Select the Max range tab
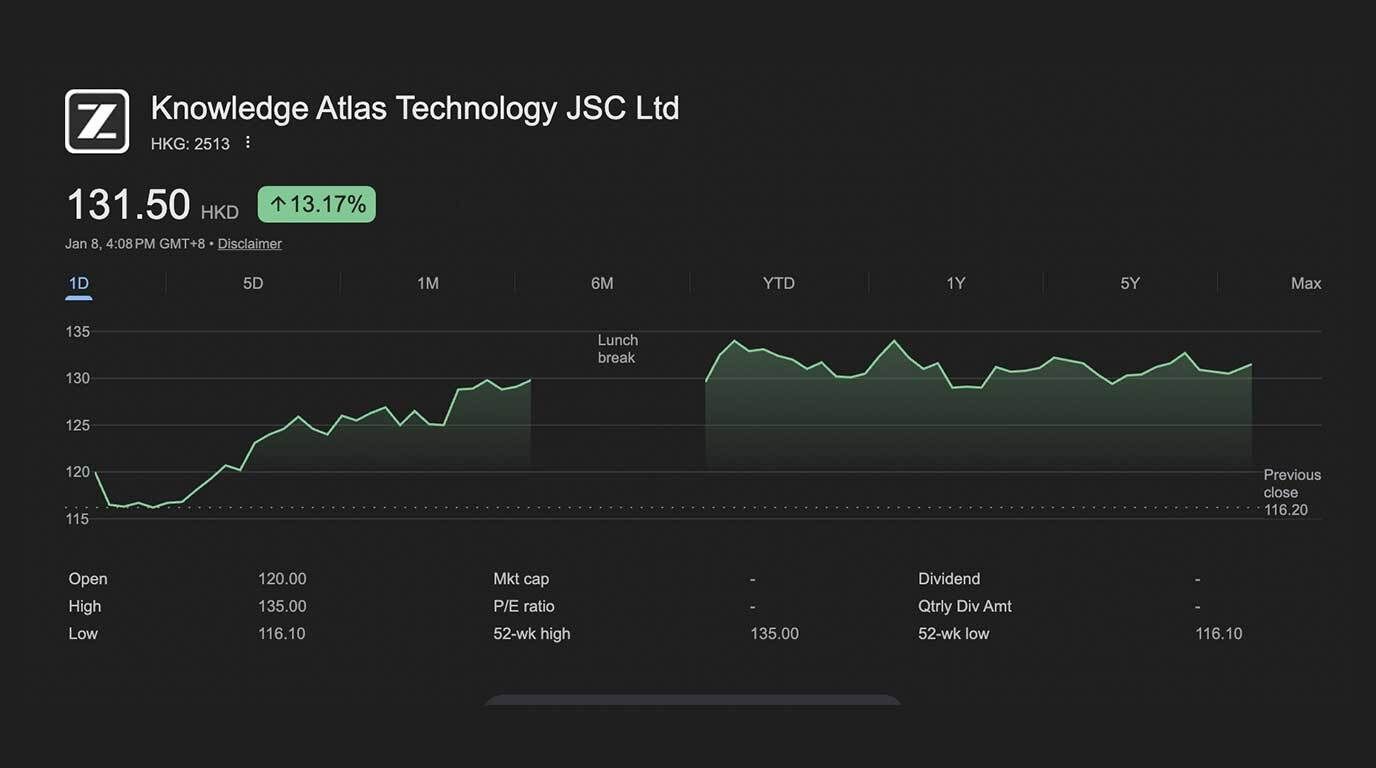 (x=1306, y=284)
